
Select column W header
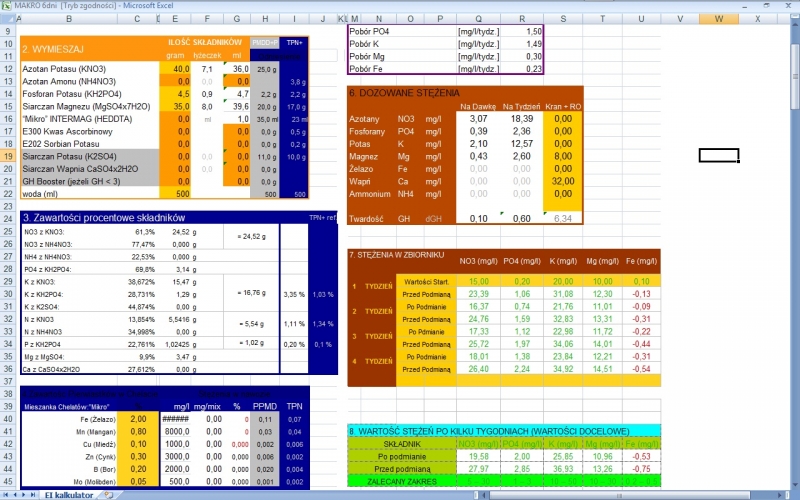[718, 19]
